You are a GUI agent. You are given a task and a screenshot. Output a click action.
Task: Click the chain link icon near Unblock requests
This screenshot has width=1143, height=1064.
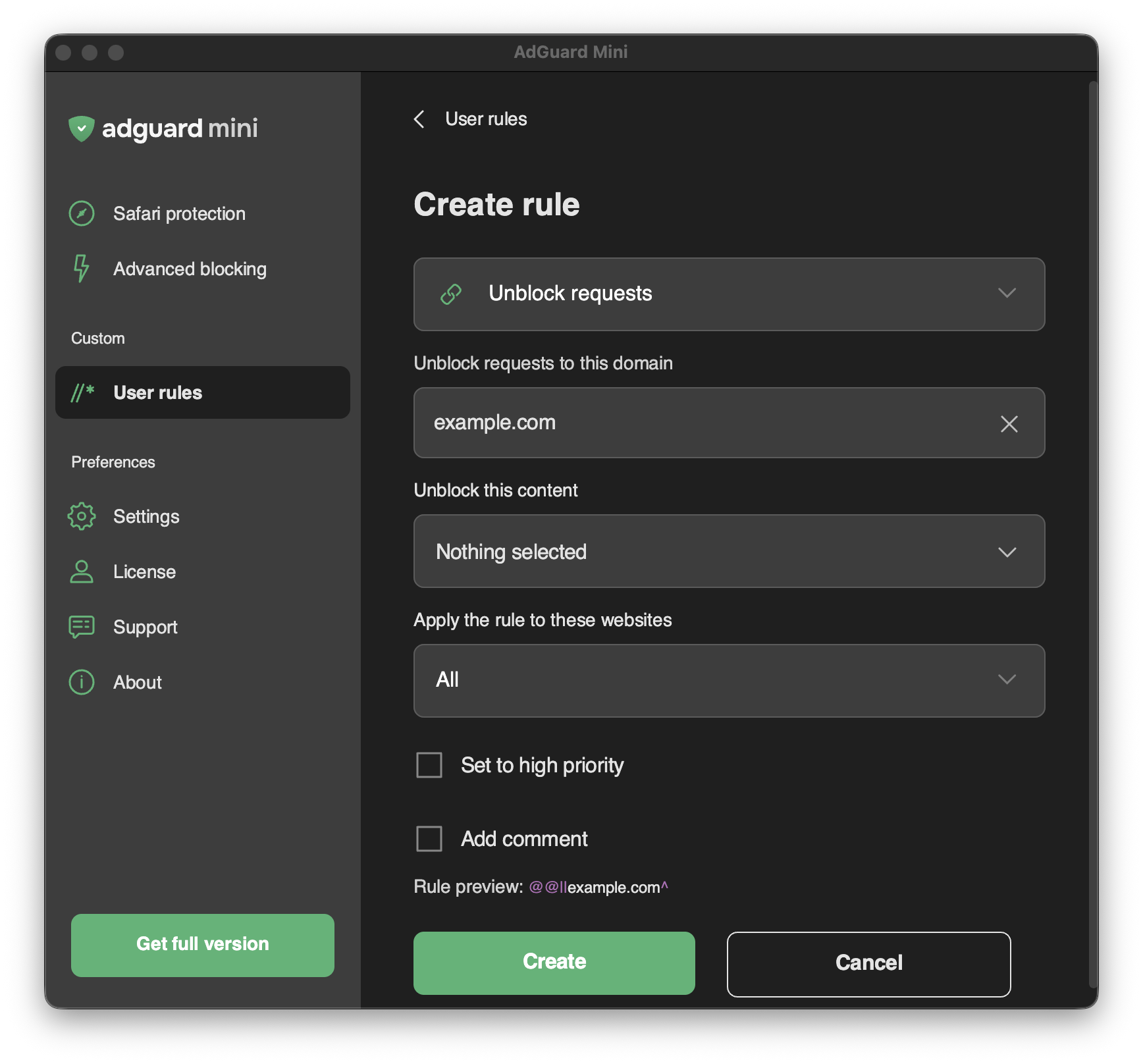[450, 294]
